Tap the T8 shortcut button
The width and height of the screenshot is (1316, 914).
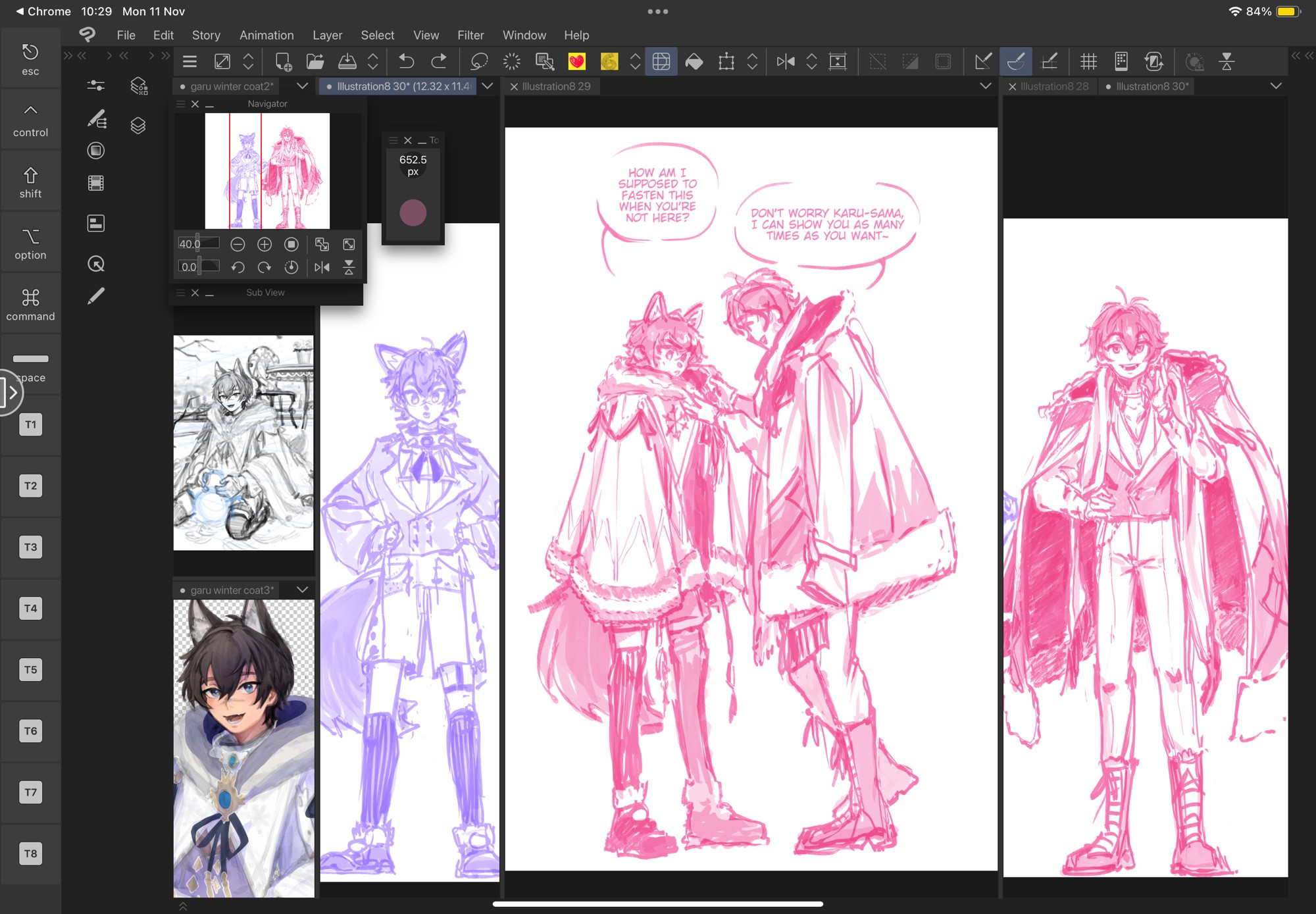31,853
